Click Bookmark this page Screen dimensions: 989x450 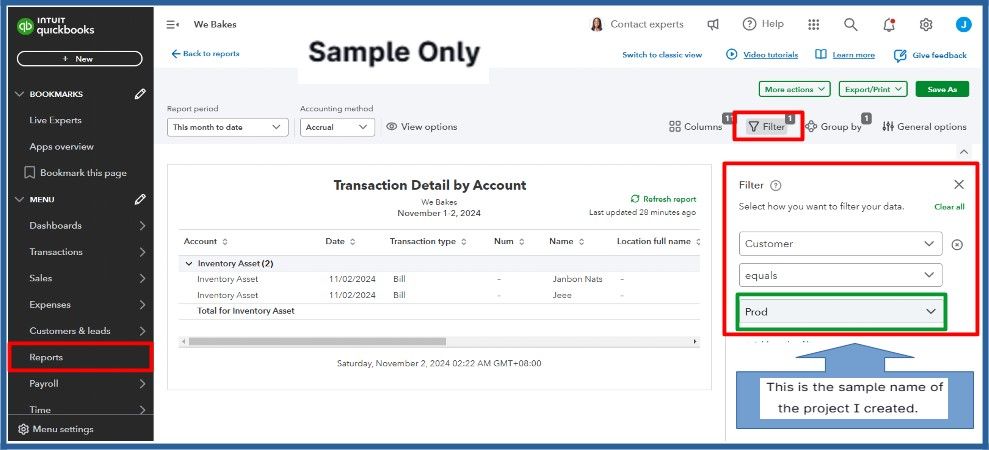[75, 173]
